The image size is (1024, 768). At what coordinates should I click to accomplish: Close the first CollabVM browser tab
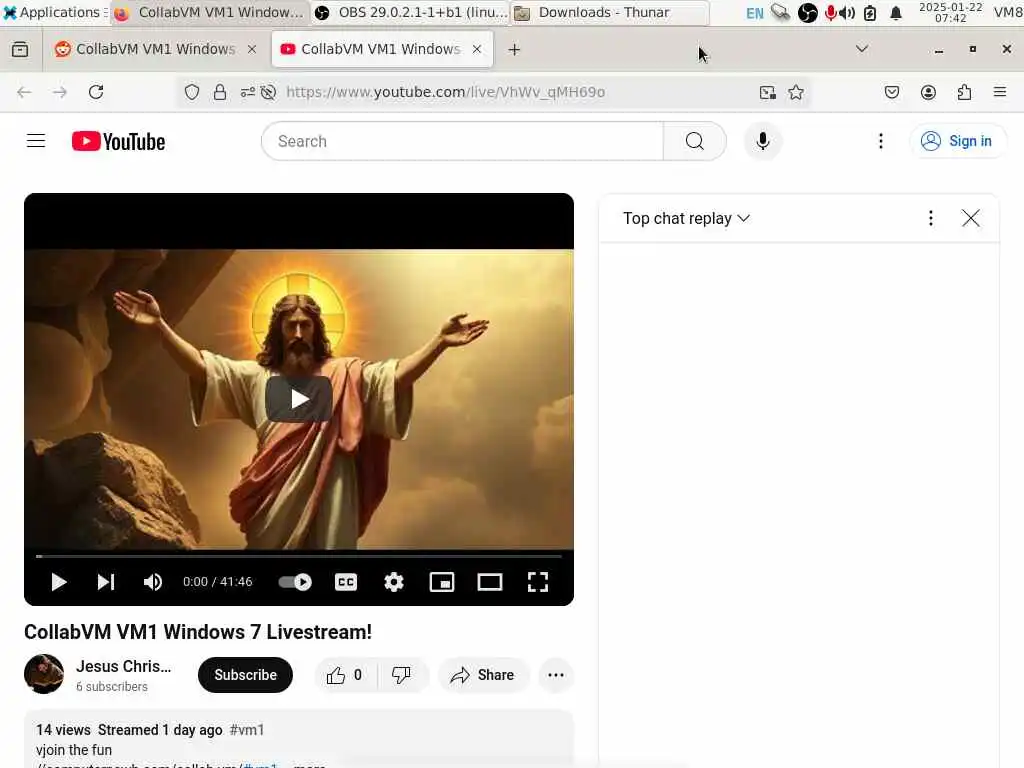[251, 49]
